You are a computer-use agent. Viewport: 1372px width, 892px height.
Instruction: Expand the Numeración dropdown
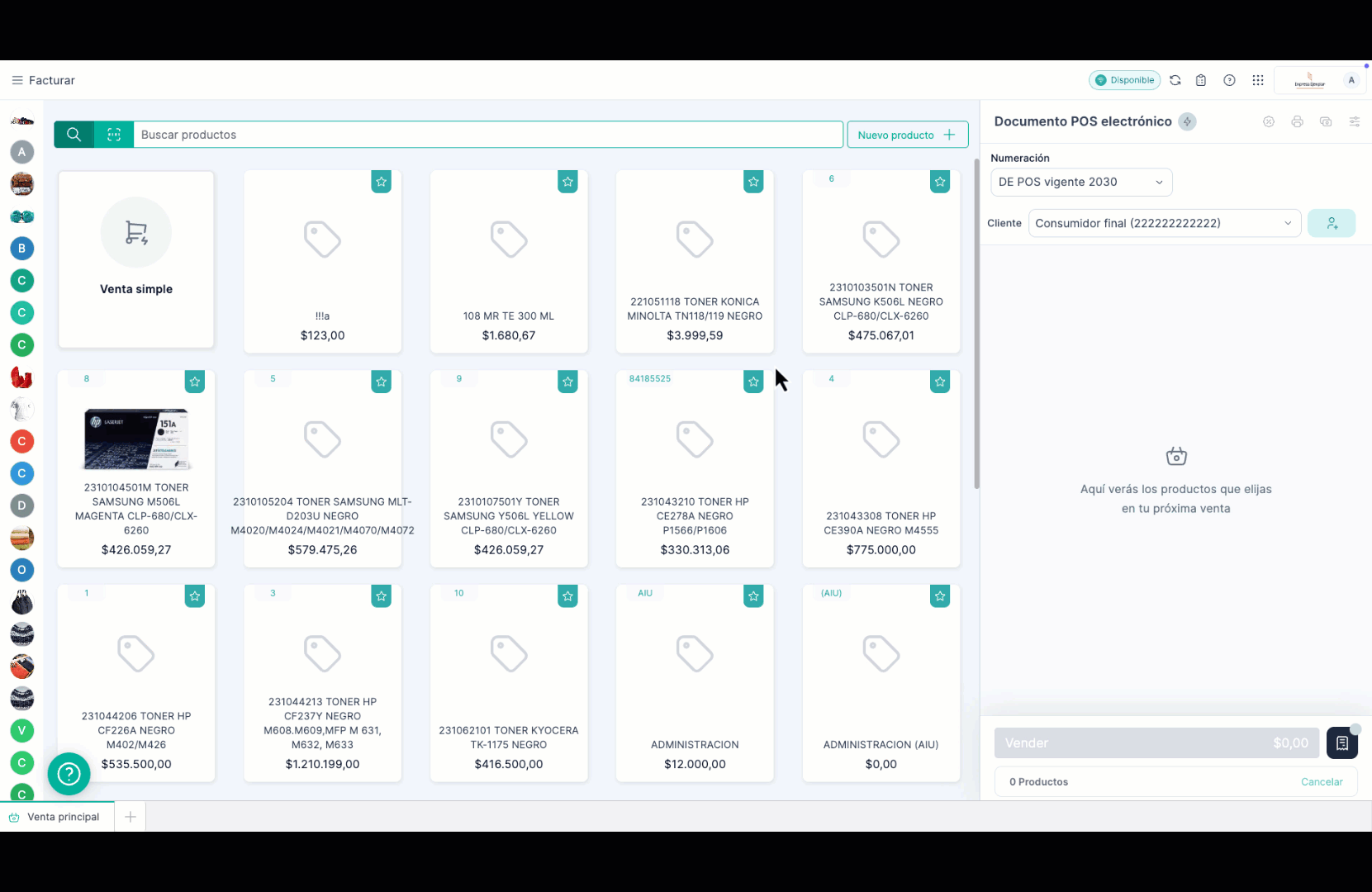[x=1080, y=183]
